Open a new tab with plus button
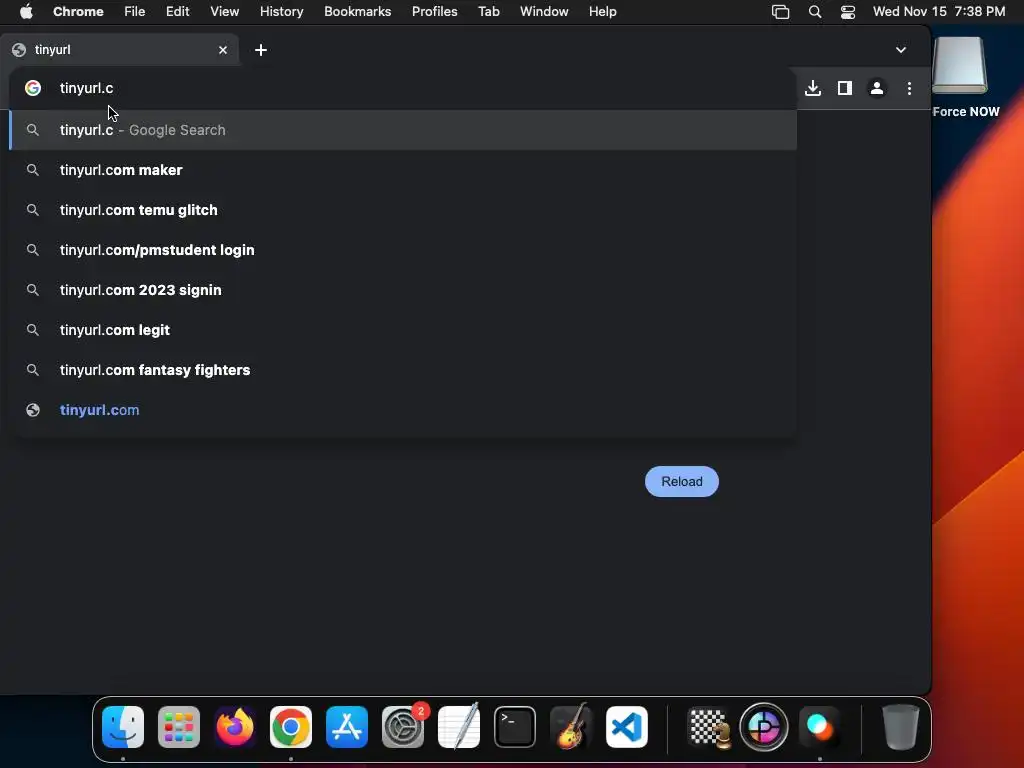Screen dimensions: 1024x768 (261, 50)
